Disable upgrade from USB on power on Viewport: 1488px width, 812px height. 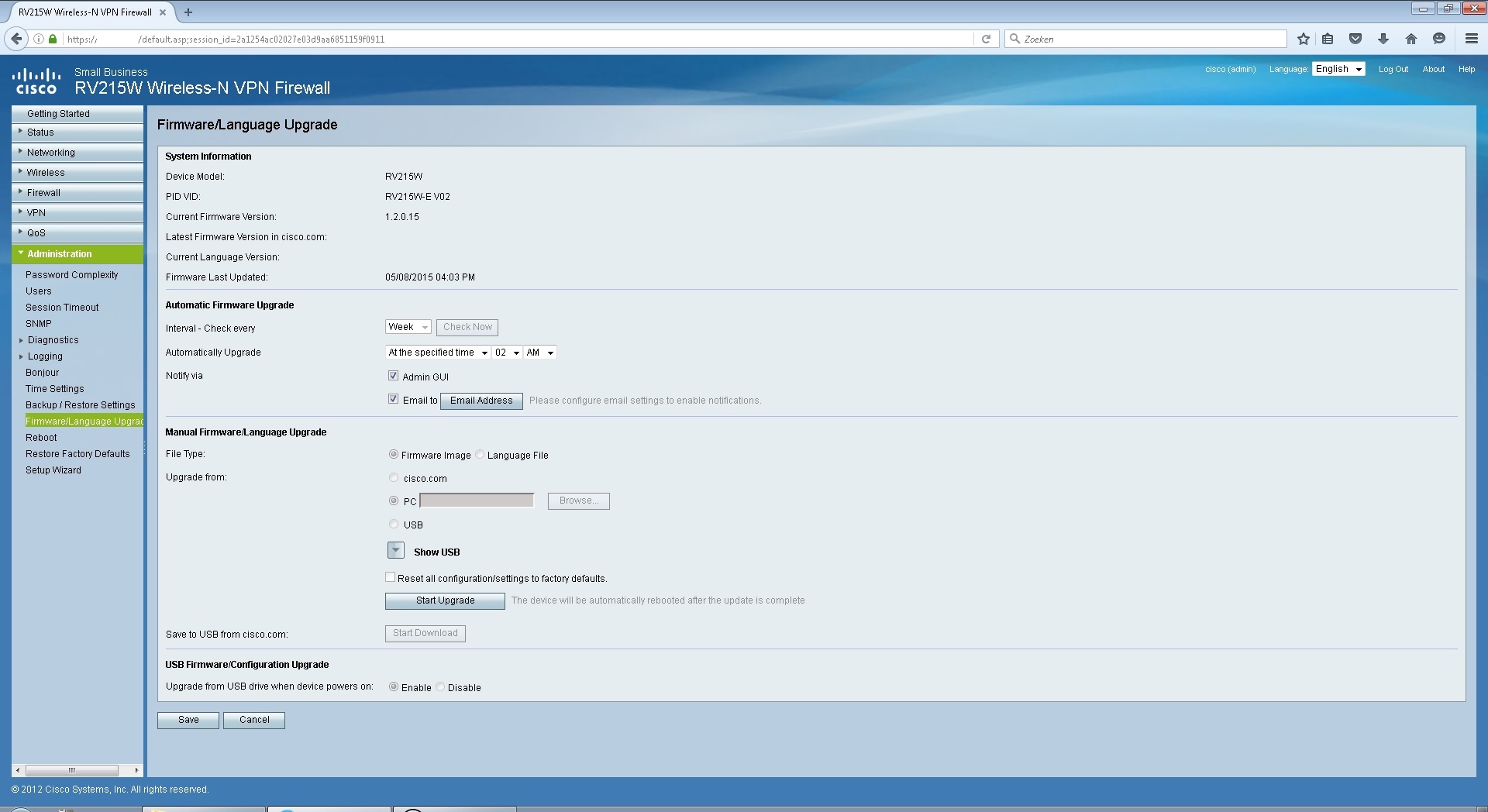click(440, 687)
